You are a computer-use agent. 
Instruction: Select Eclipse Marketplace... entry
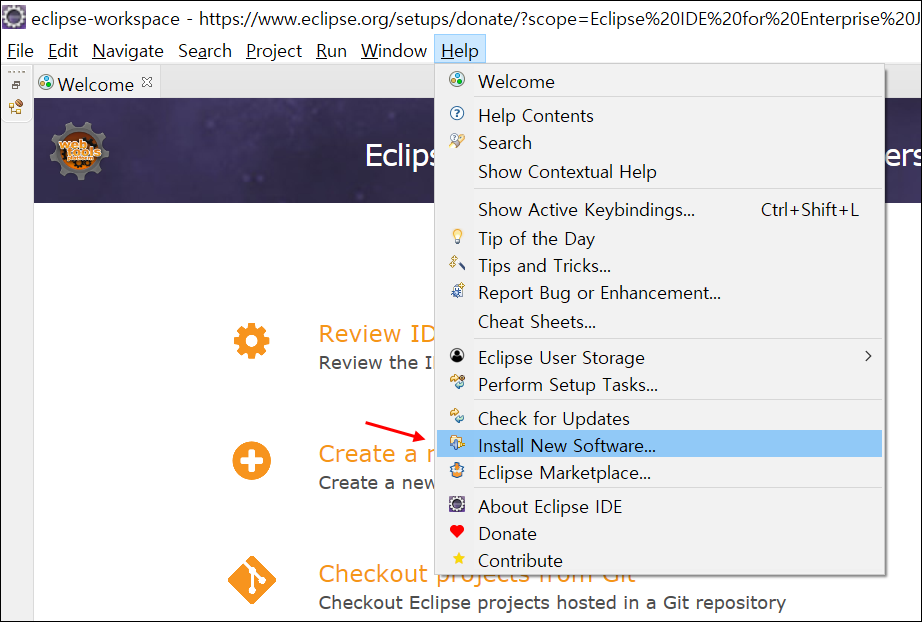[x=659, y=473]
